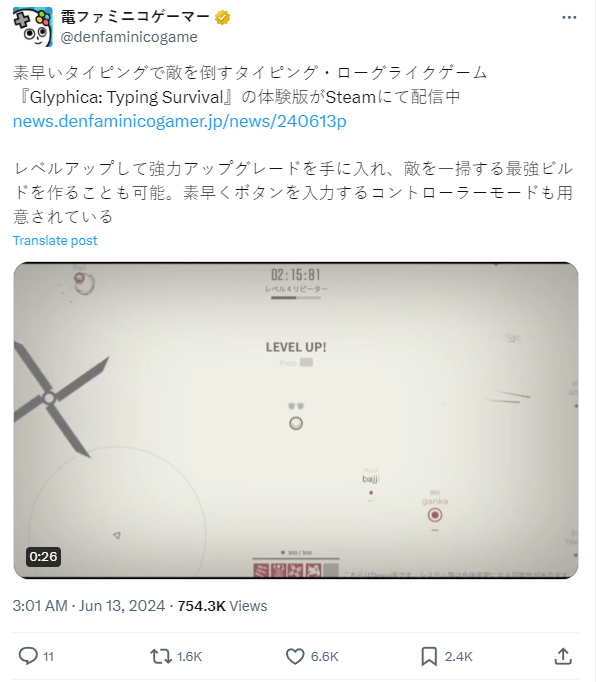Play the Glyphica gameplay video
This screenshot has height=682, width=596.
tap(296, 420)
